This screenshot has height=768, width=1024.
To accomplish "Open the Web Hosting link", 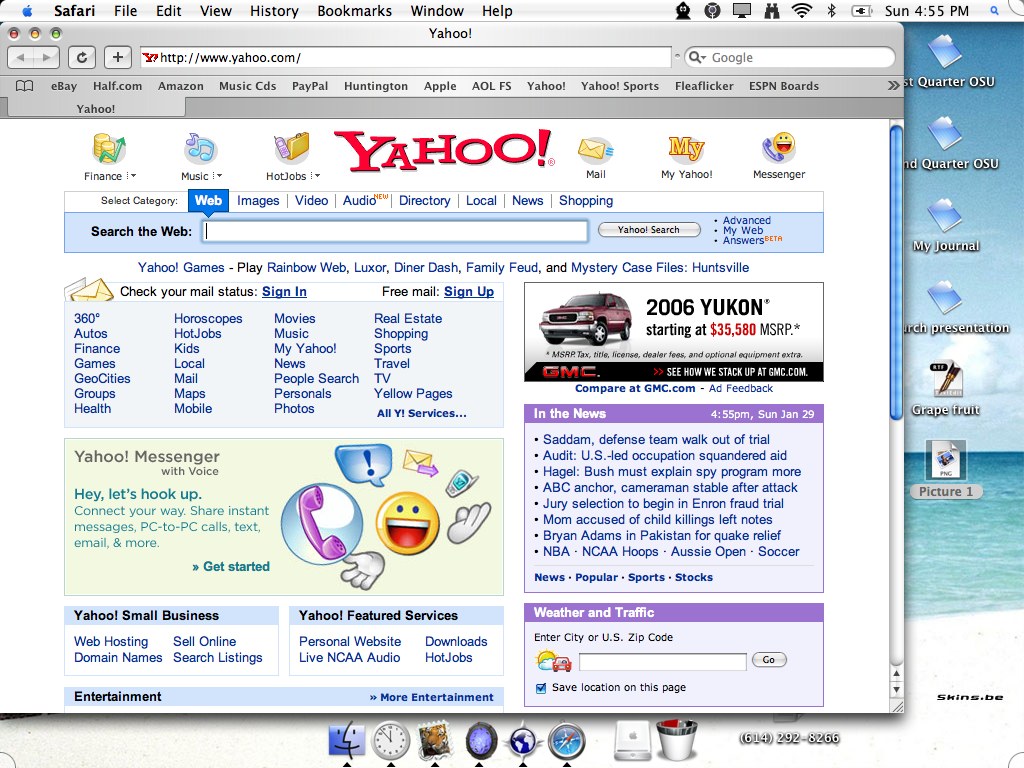I will [111, 641].
